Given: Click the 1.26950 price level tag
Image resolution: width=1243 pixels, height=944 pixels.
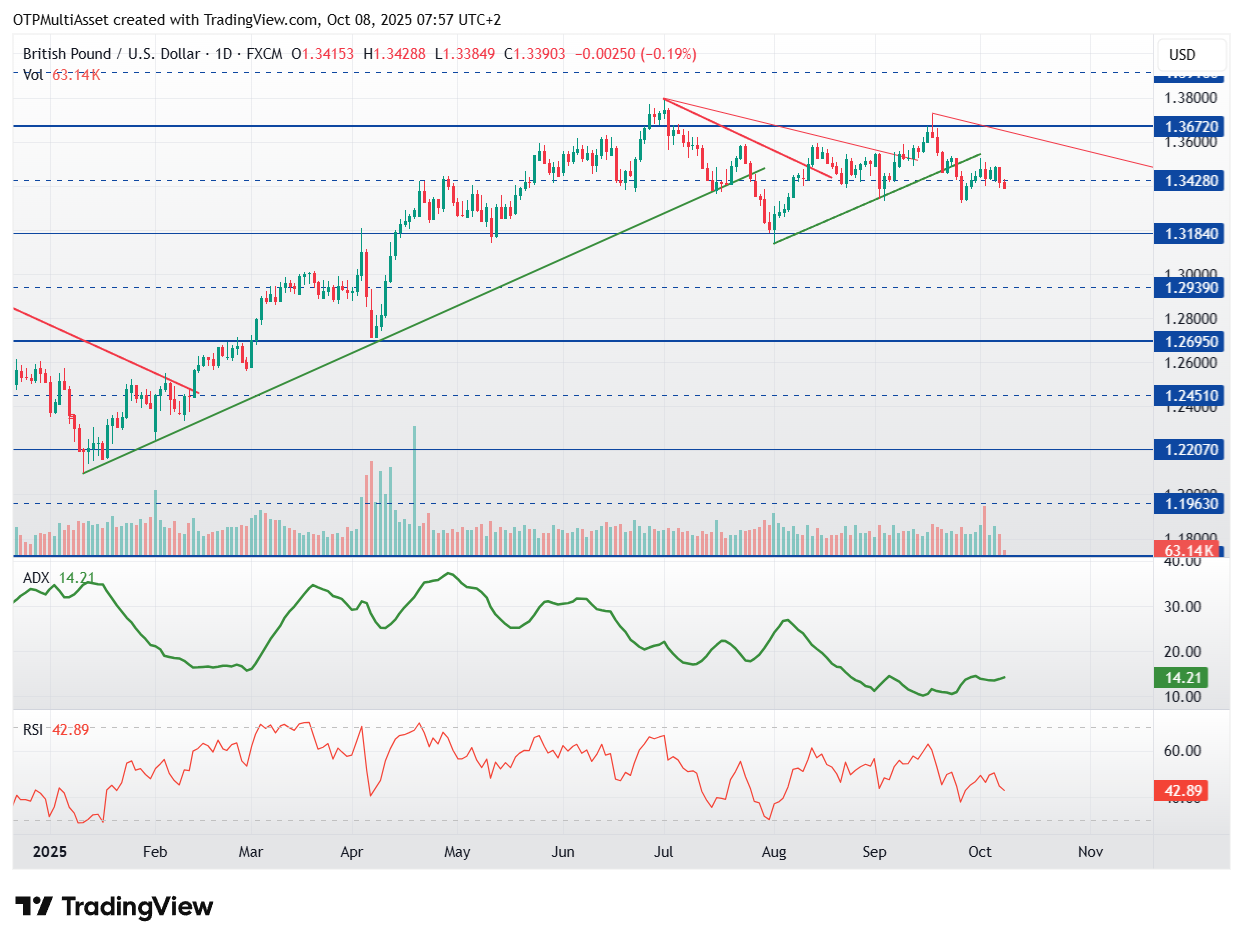Looking at the screenshot, I should click(x=1191, y=341).
